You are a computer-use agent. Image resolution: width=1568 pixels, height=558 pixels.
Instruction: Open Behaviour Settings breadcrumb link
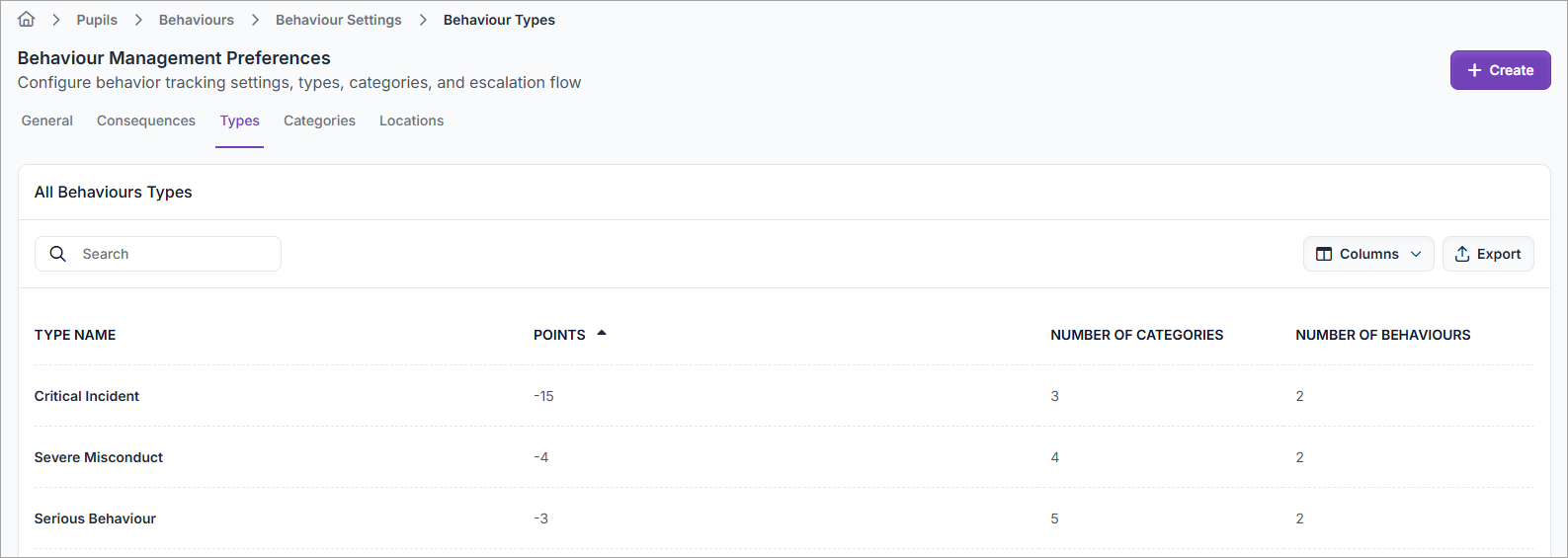coord(339,20)
